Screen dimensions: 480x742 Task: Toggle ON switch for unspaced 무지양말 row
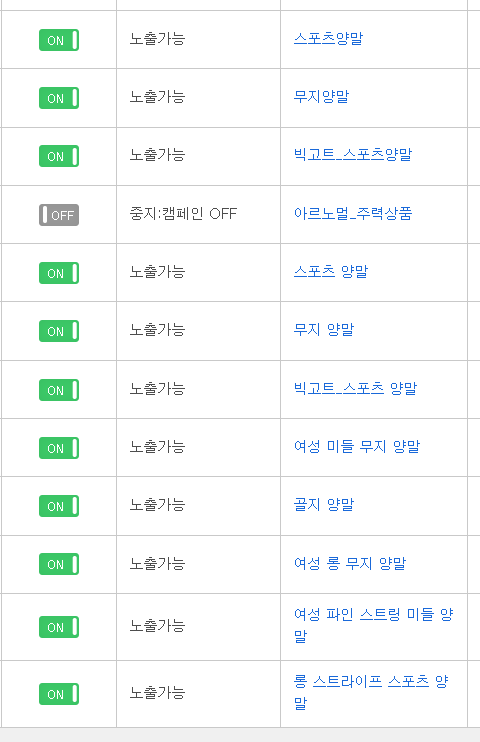[x=59, y=98]
